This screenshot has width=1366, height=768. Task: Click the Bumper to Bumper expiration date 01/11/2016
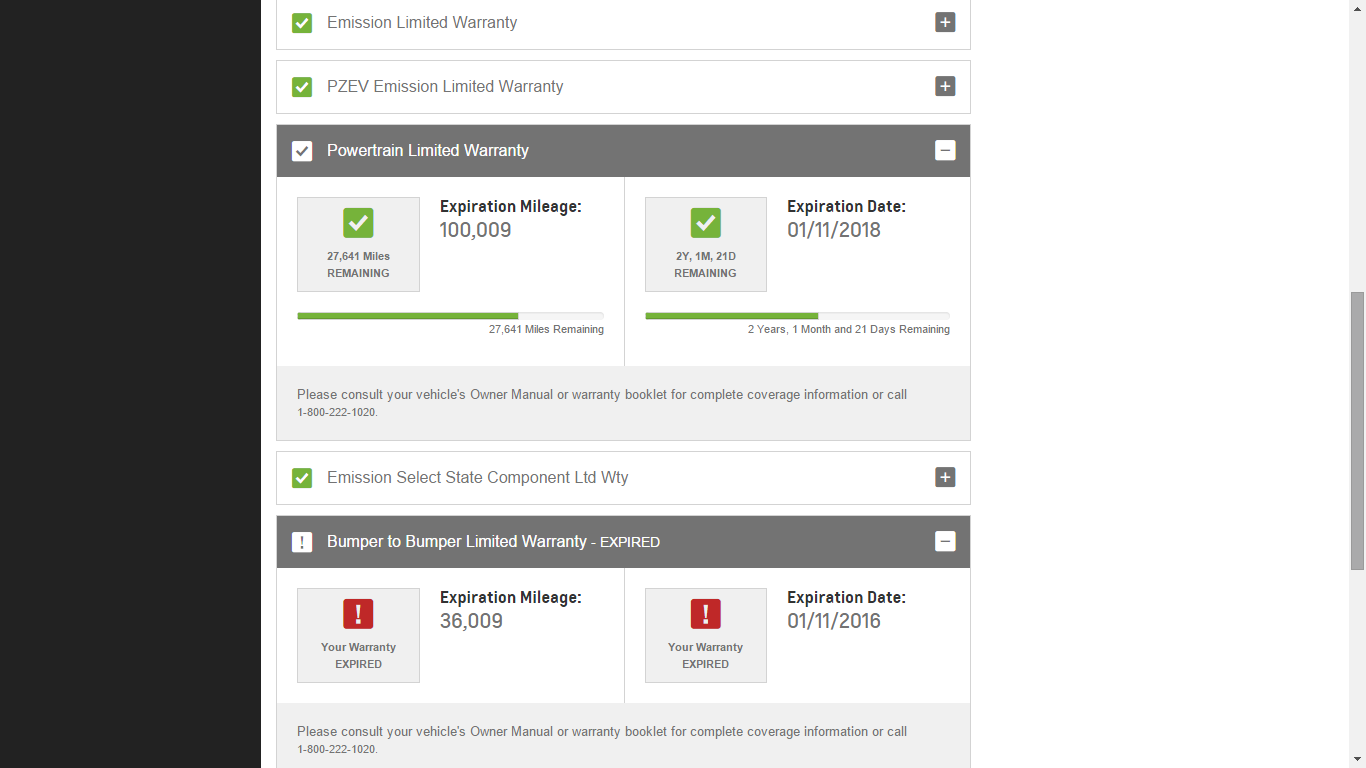834,621
